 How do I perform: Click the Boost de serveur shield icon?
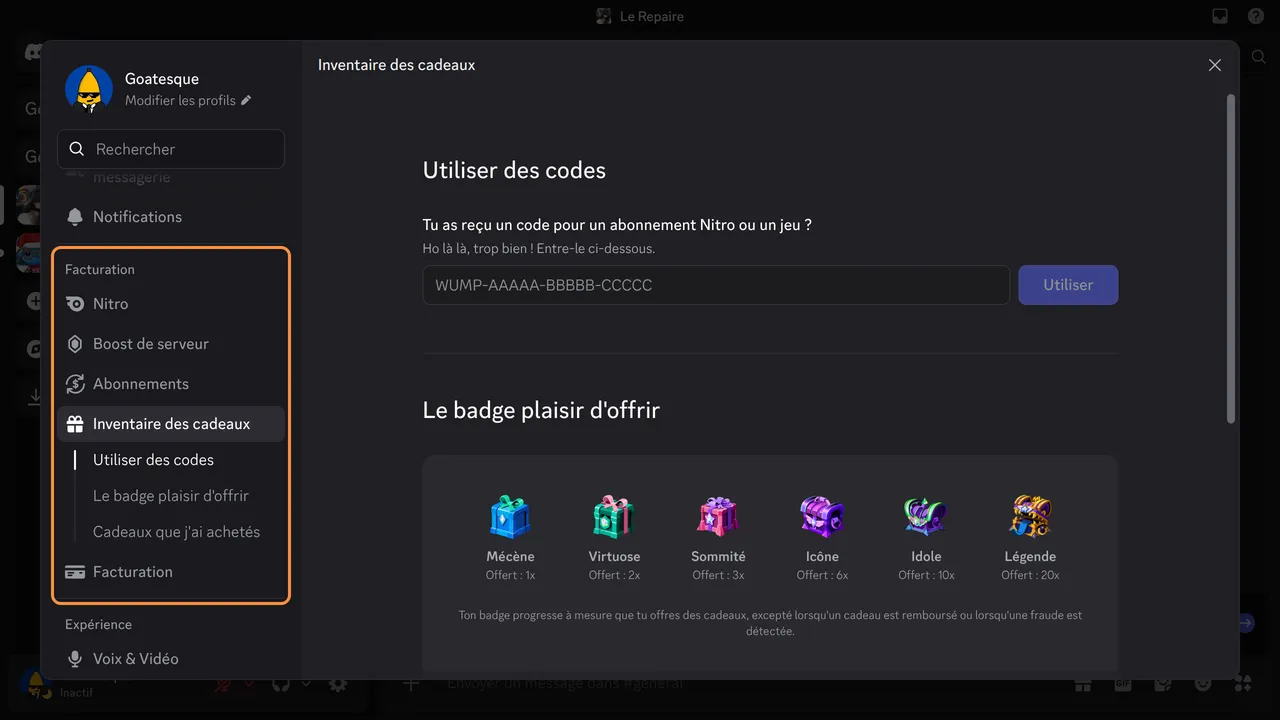point(75,344)
